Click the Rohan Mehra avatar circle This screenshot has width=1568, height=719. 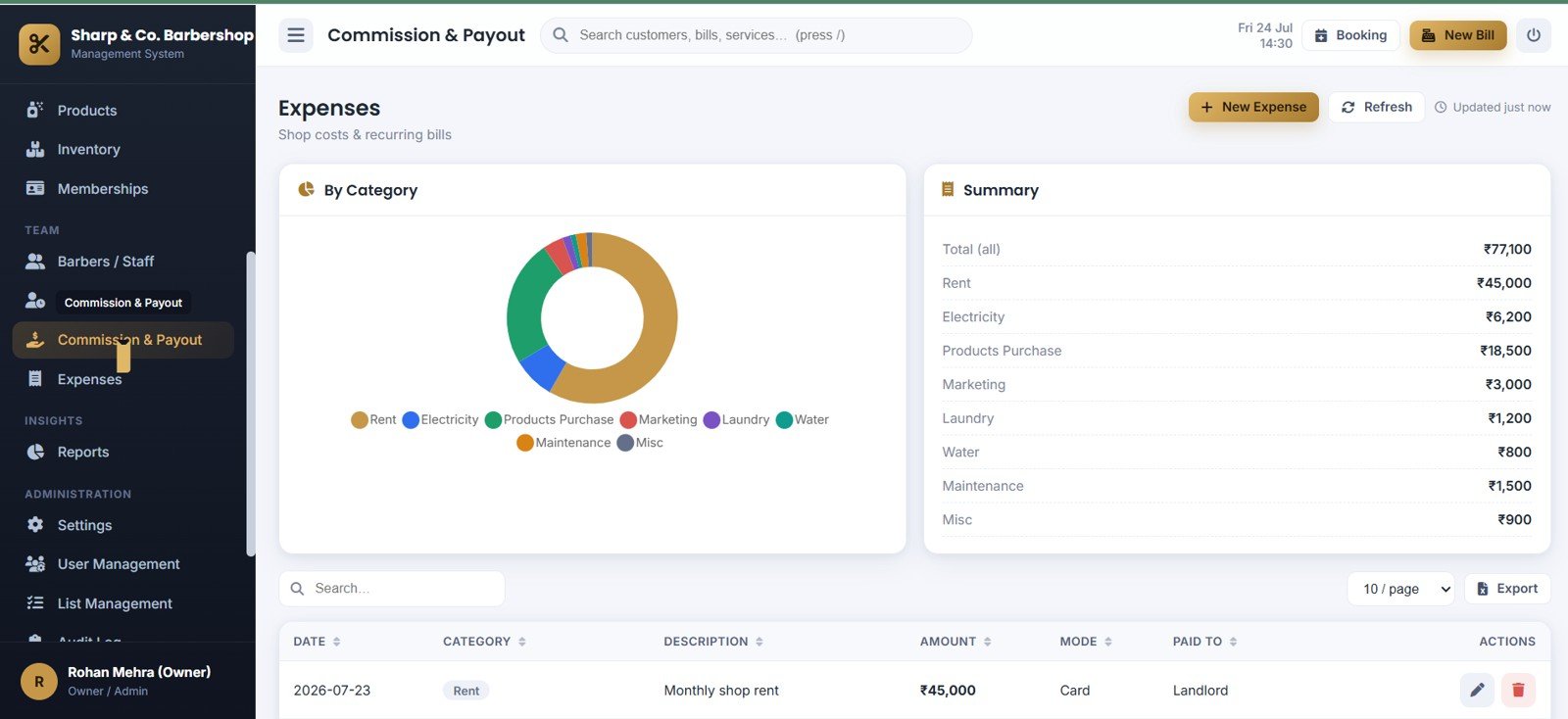39,681
